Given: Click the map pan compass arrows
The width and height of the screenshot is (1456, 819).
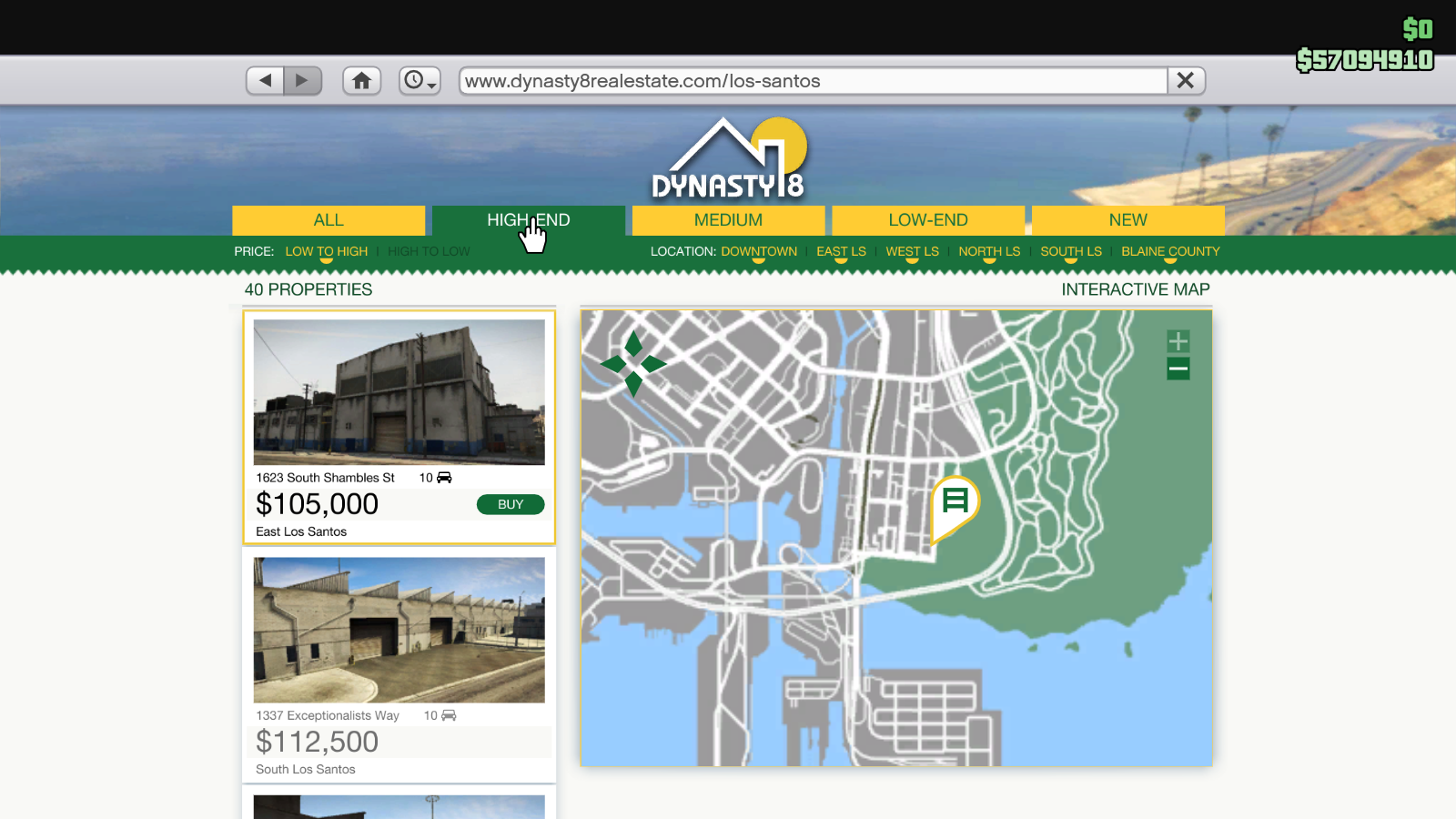Looking at the screenshot, I should point(633,364).
